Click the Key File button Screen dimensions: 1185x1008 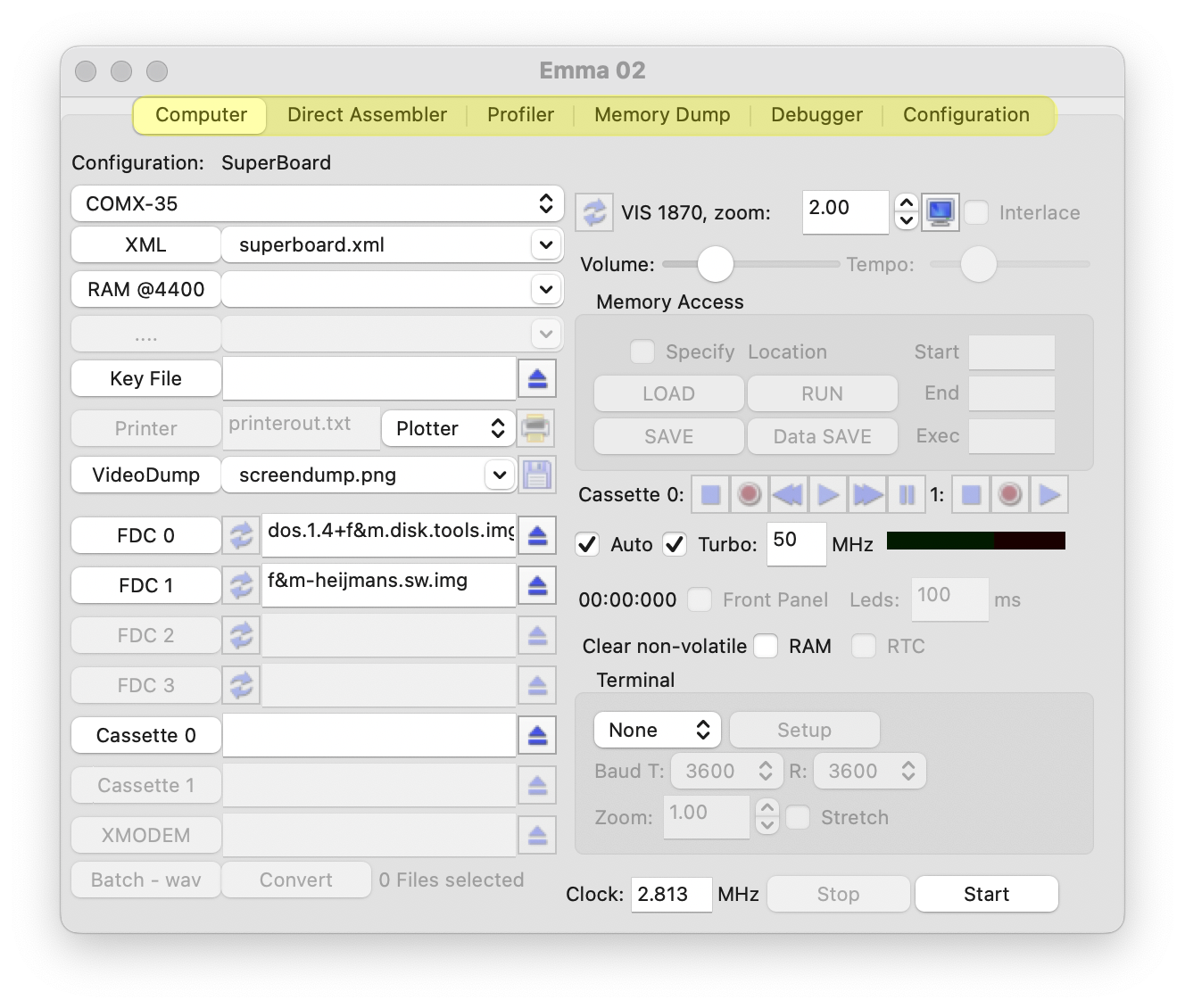(146, 378)
